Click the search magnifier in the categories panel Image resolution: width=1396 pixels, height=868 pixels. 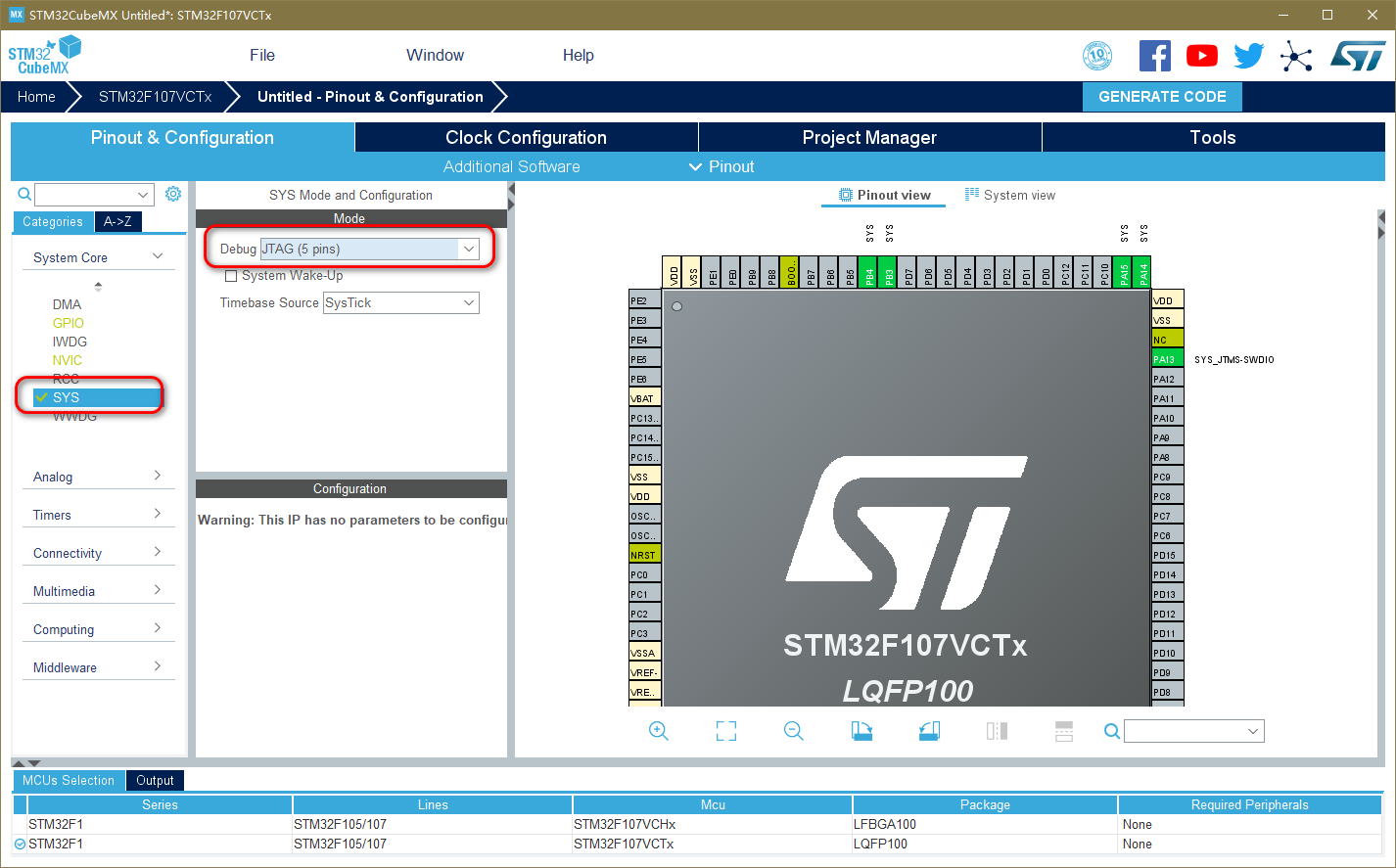(x=24, y=195)
